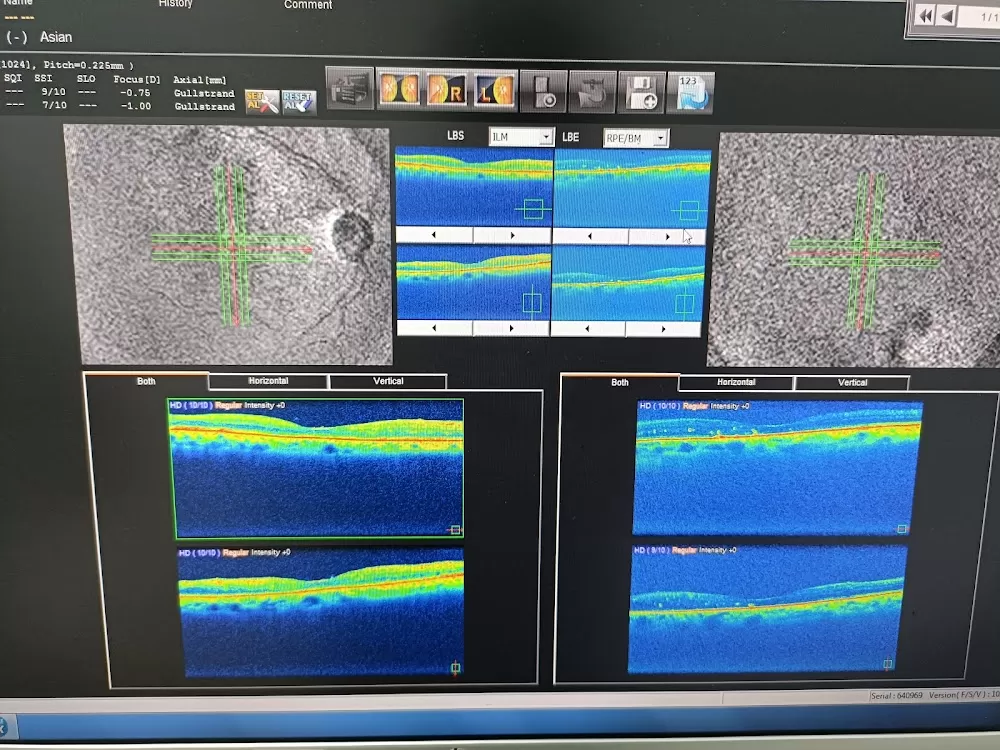Select Horizontal tab in left scan panel
This screenshot has height=750, width=1000.
click(x=268, y=381)
